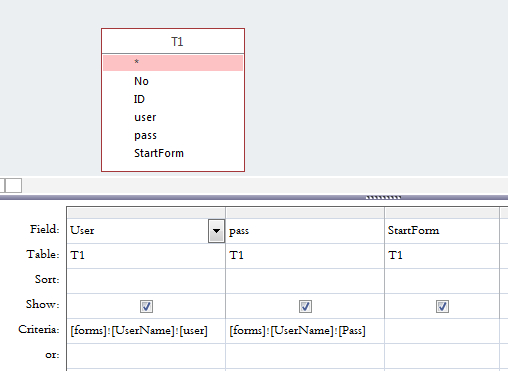
Task: Click Table cell T1 under User column
Action: click(x=146, y=256)
